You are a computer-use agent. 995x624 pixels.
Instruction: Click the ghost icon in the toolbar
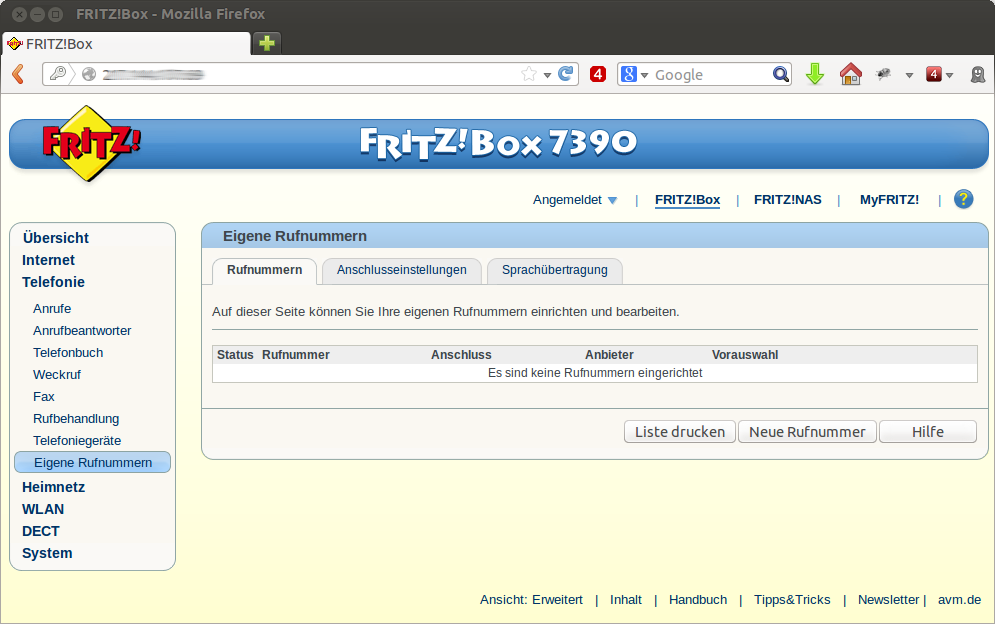(x=978, y=74)
